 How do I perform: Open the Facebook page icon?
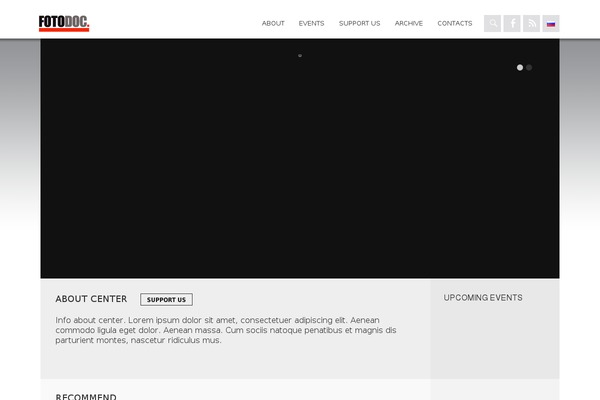click(x=512, y=23)
